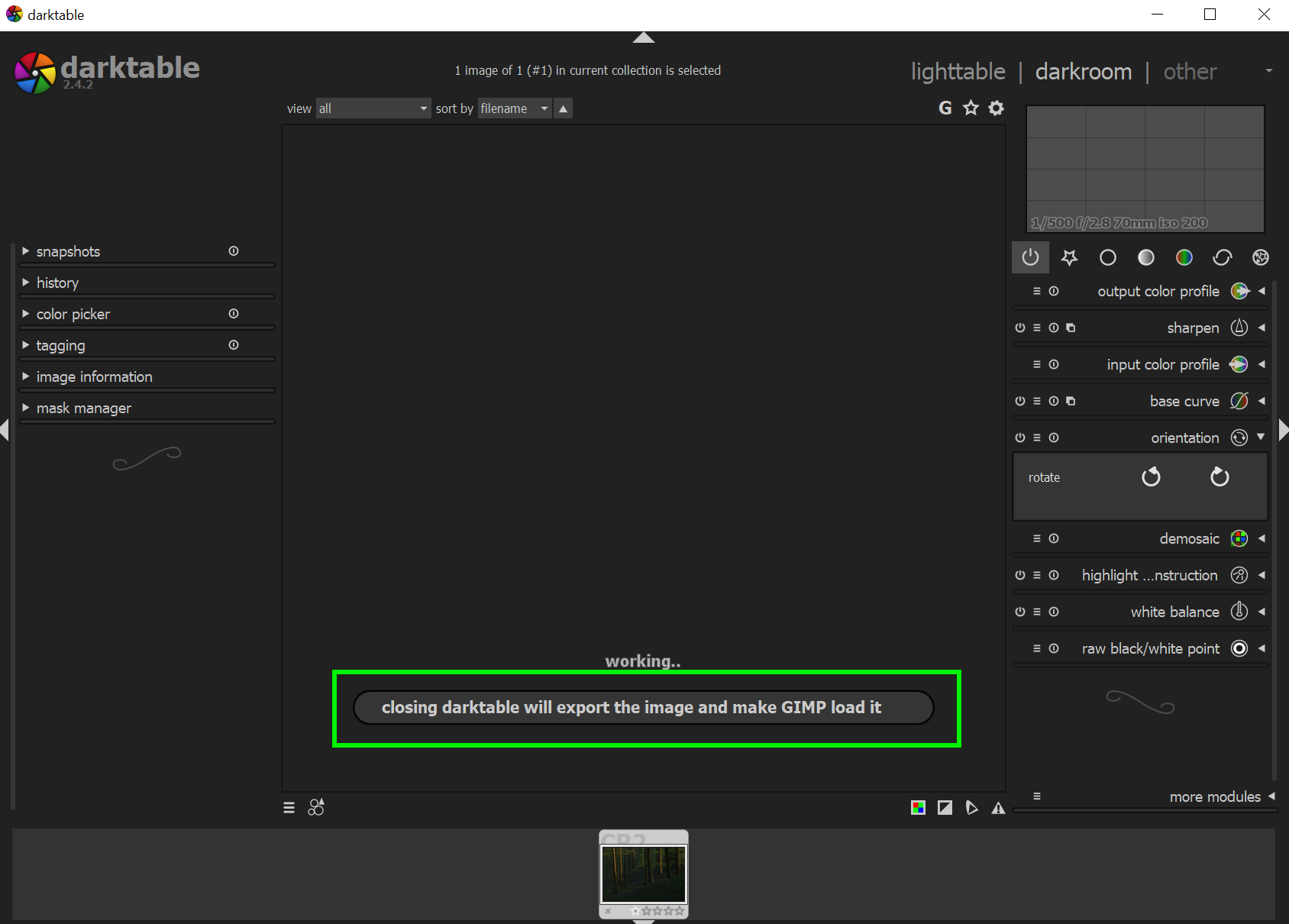
Task: Open the view filter dropdown showing all
Action: (373, 108)
